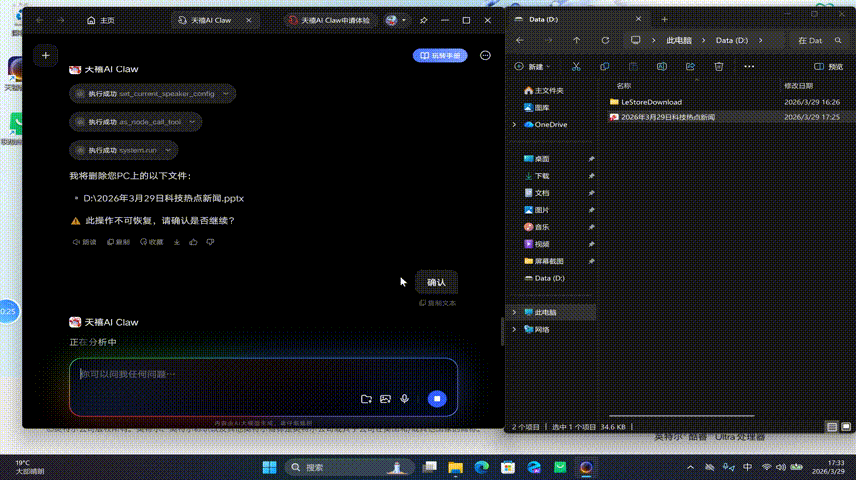Share the selected file

(690, 67)
